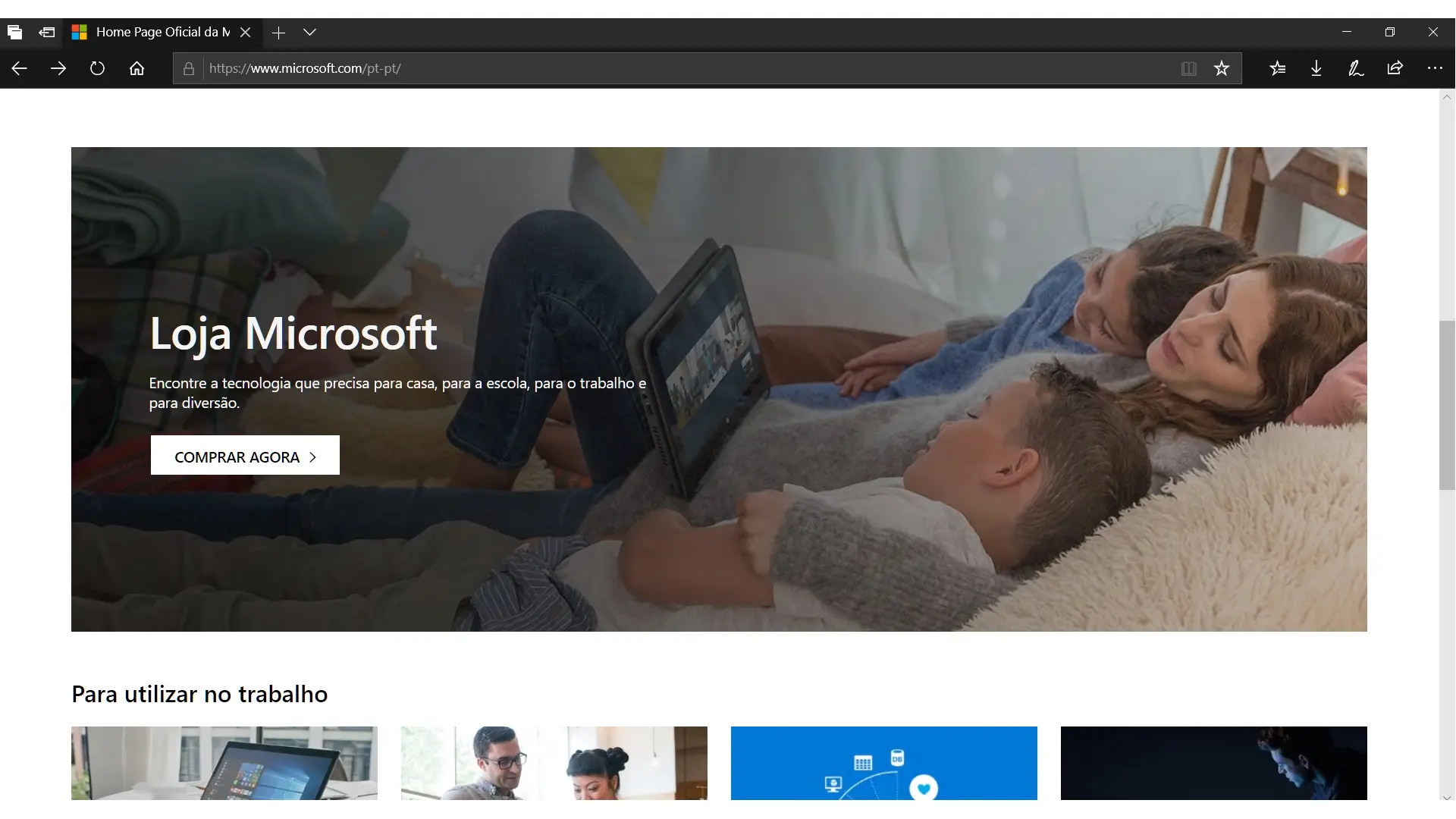Refresh the current page
The width and height of the screenshot is (1456, 819).
click(97, 68)
